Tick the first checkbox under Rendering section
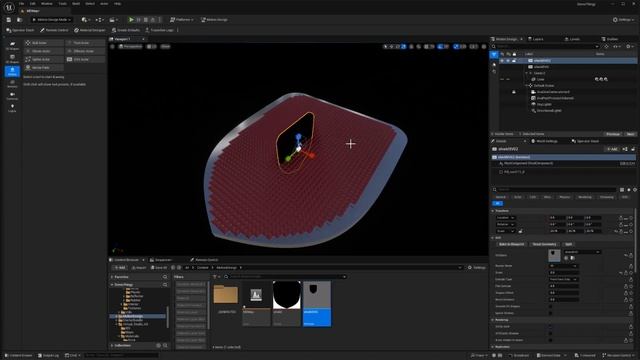The width and height of the screenshot is (640, 360). (551, 327)
